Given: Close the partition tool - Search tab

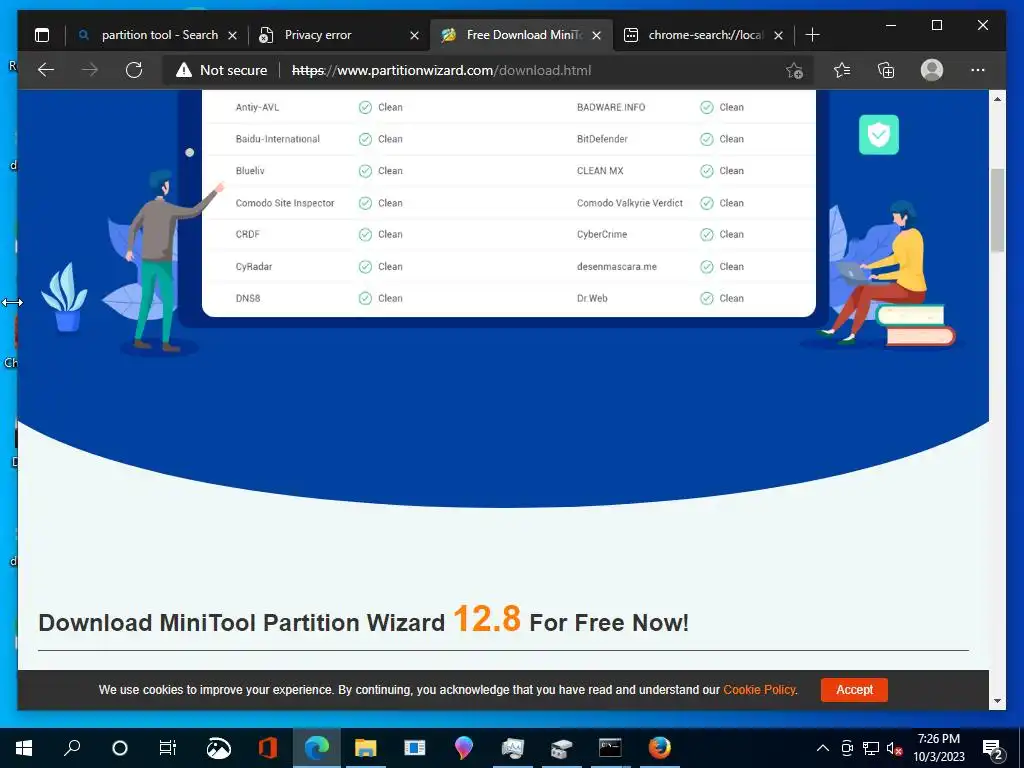Looking at the screenshot, I should (x=232, y=35).
